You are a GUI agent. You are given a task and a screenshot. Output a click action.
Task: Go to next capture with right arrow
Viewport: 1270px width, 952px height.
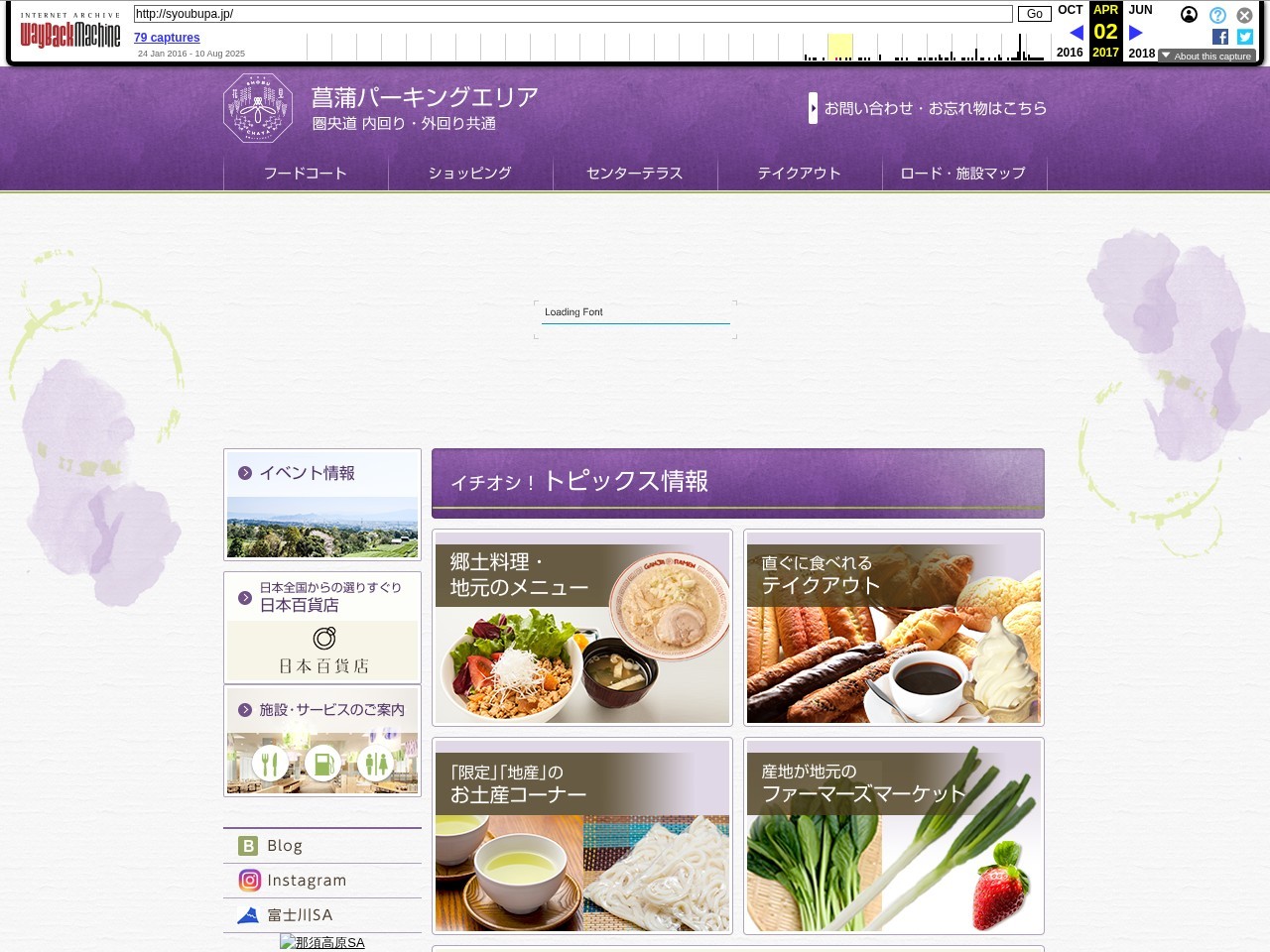(x=1136, y=33)
